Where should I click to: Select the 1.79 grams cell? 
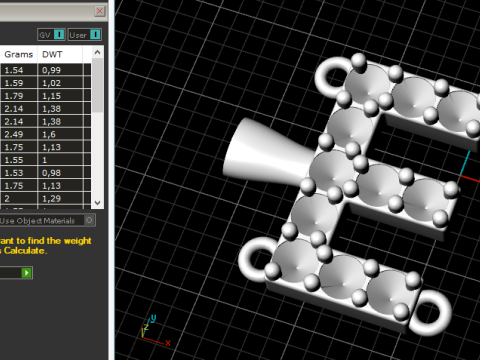click(x=18, y=96)
